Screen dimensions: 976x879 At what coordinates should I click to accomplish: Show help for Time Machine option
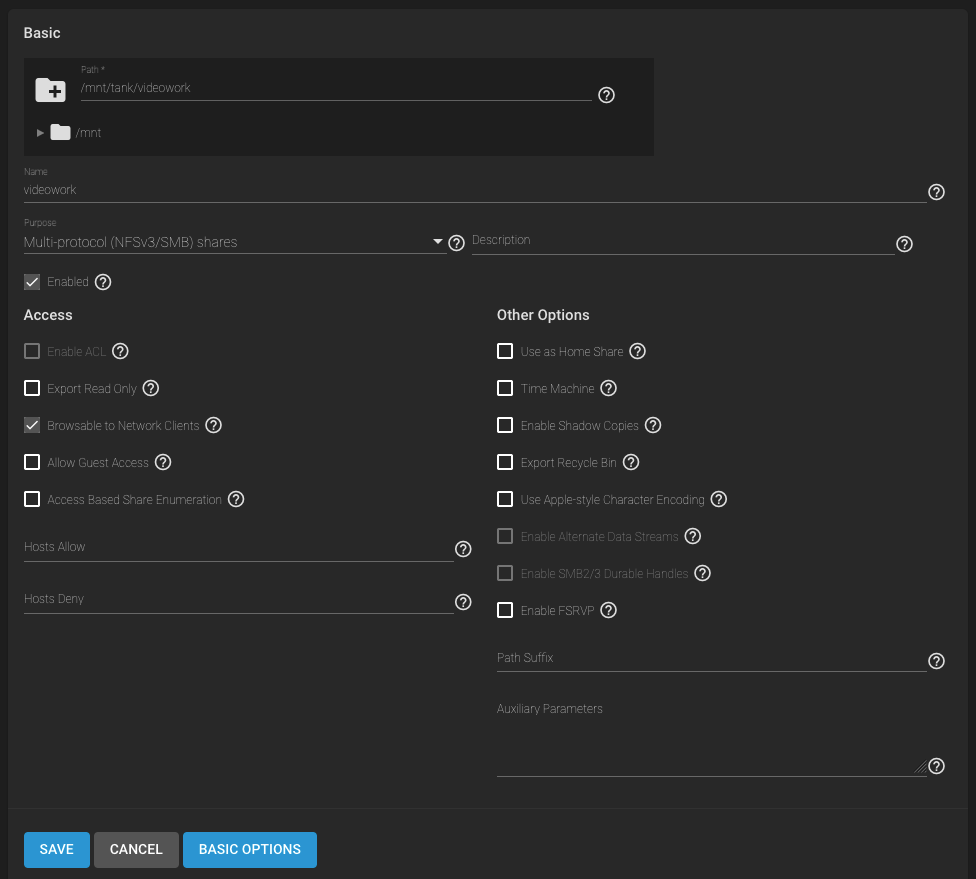pos(609,388)
